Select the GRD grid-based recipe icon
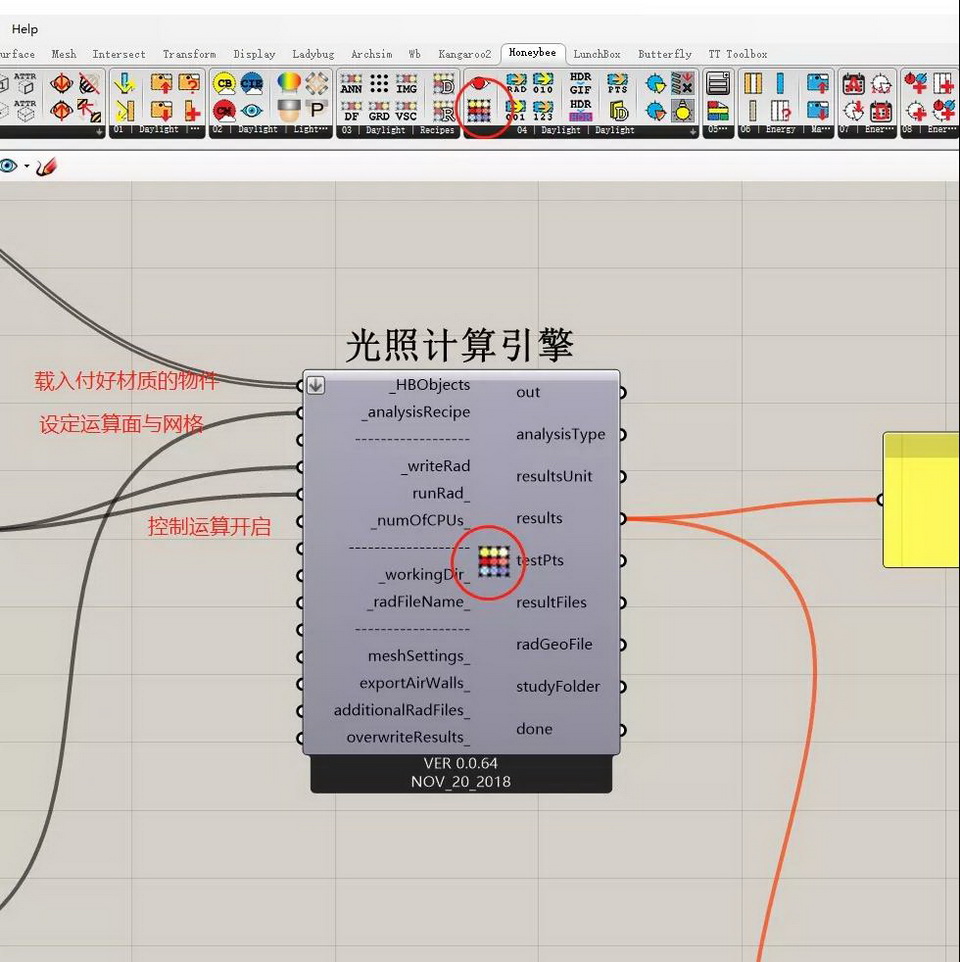The width and height of the screenshot is (960, 962). [379, 110]
